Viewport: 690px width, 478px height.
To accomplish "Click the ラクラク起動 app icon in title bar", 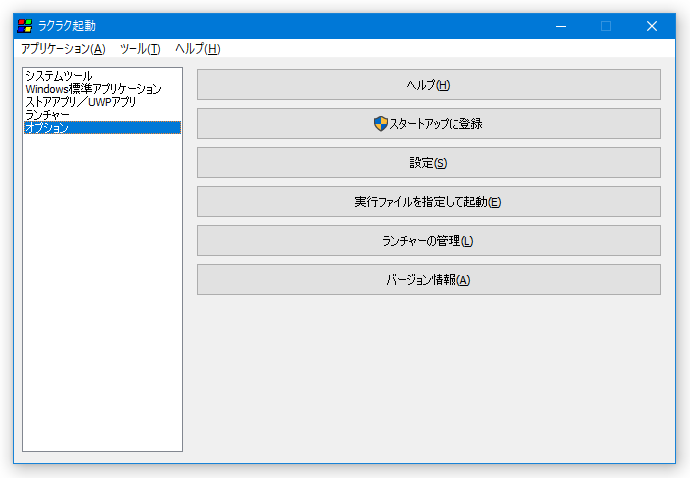I will point(25,26).
